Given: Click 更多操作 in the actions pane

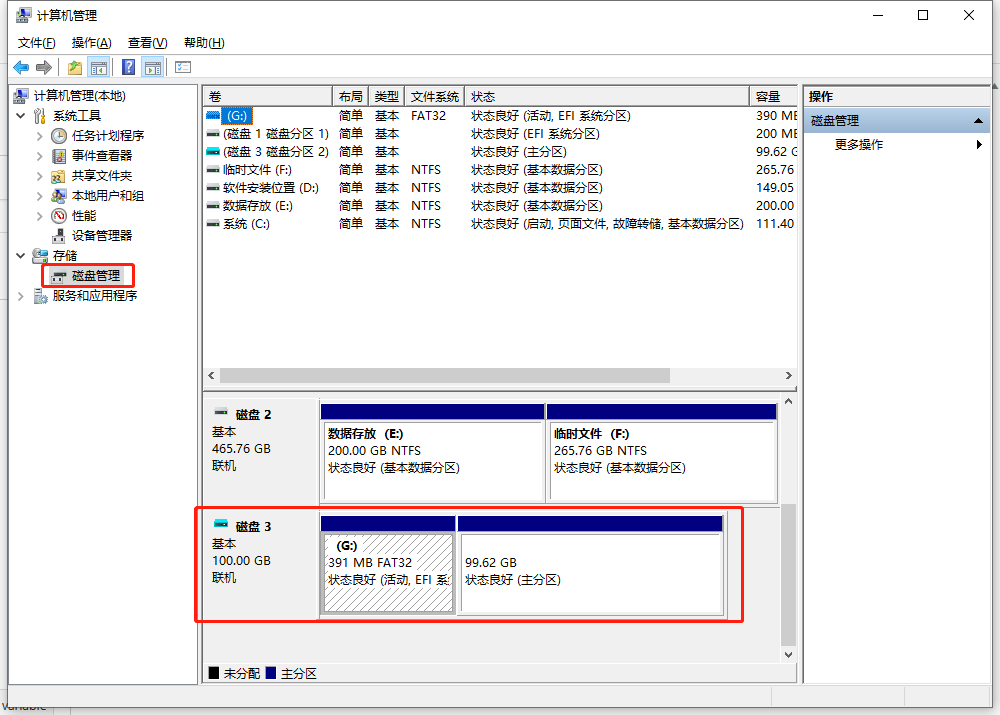Looking at the screenshot, I should tap(859, 145).
